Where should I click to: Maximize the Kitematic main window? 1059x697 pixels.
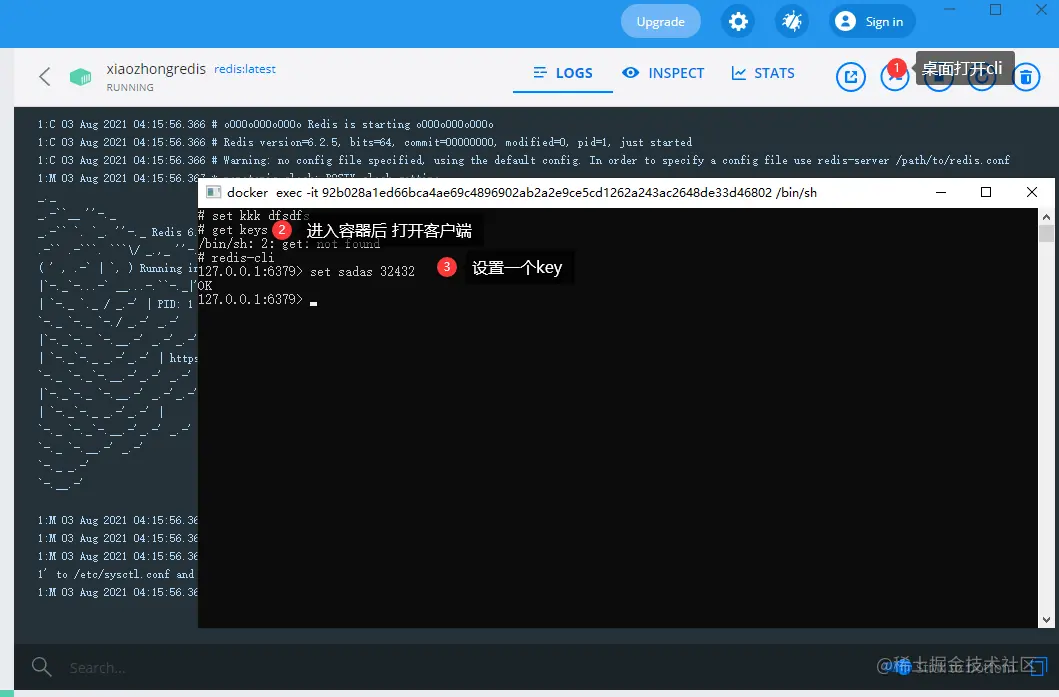(x=996, y=9)
